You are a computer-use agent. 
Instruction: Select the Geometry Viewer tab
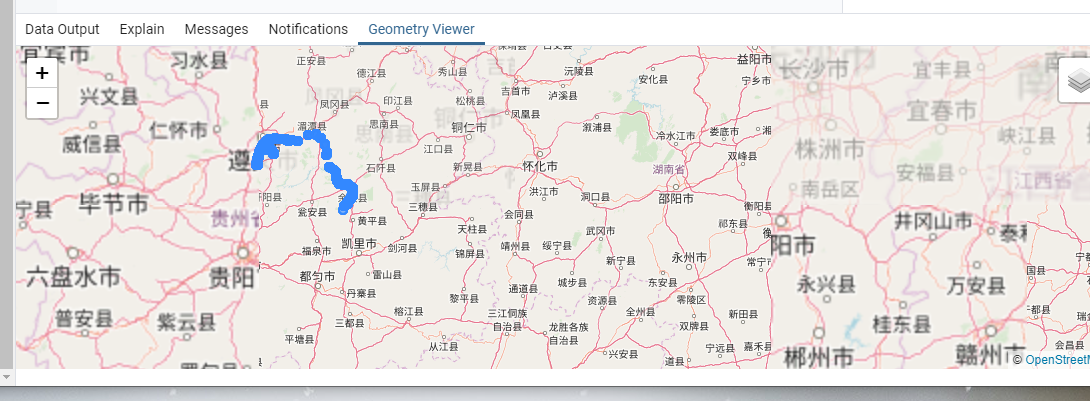421,29
